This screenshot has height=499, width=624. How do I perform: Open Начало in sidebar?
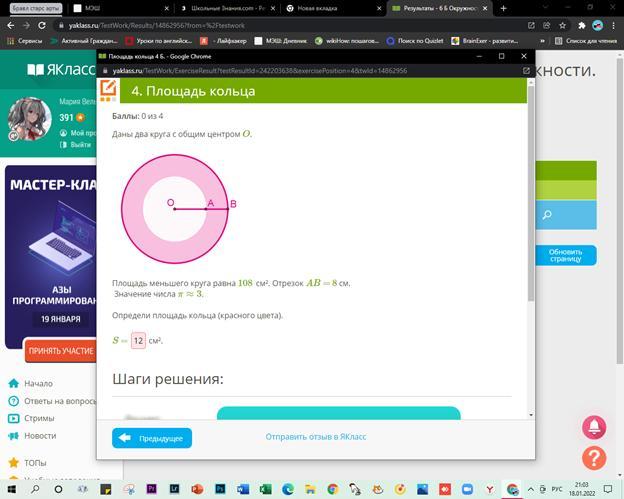pos(31,384)
